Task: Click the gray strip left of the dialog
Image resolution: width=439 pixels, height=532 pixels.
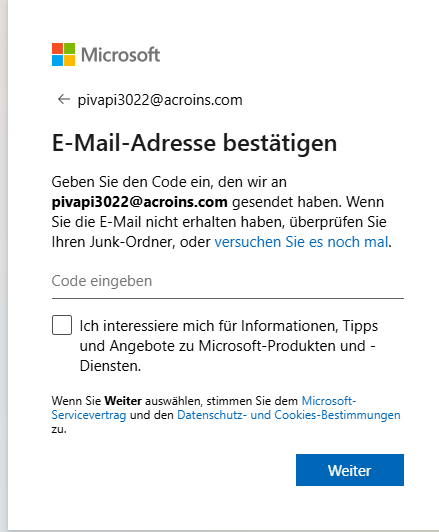Action: tap(4, 265)
